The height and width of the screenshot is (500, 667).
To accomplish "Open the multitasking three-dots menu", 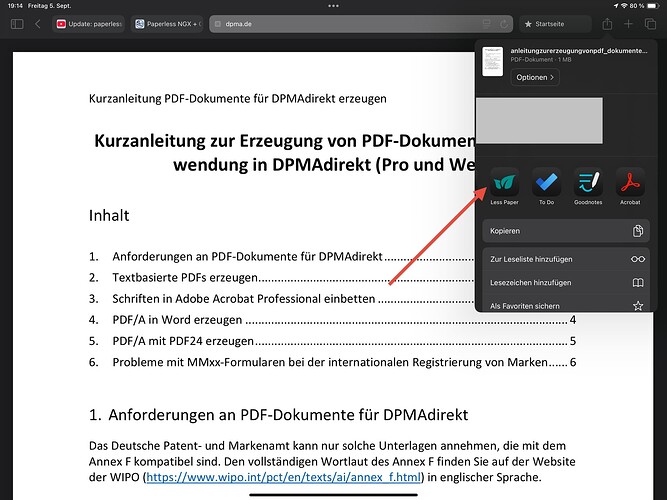I will [334, 6].
